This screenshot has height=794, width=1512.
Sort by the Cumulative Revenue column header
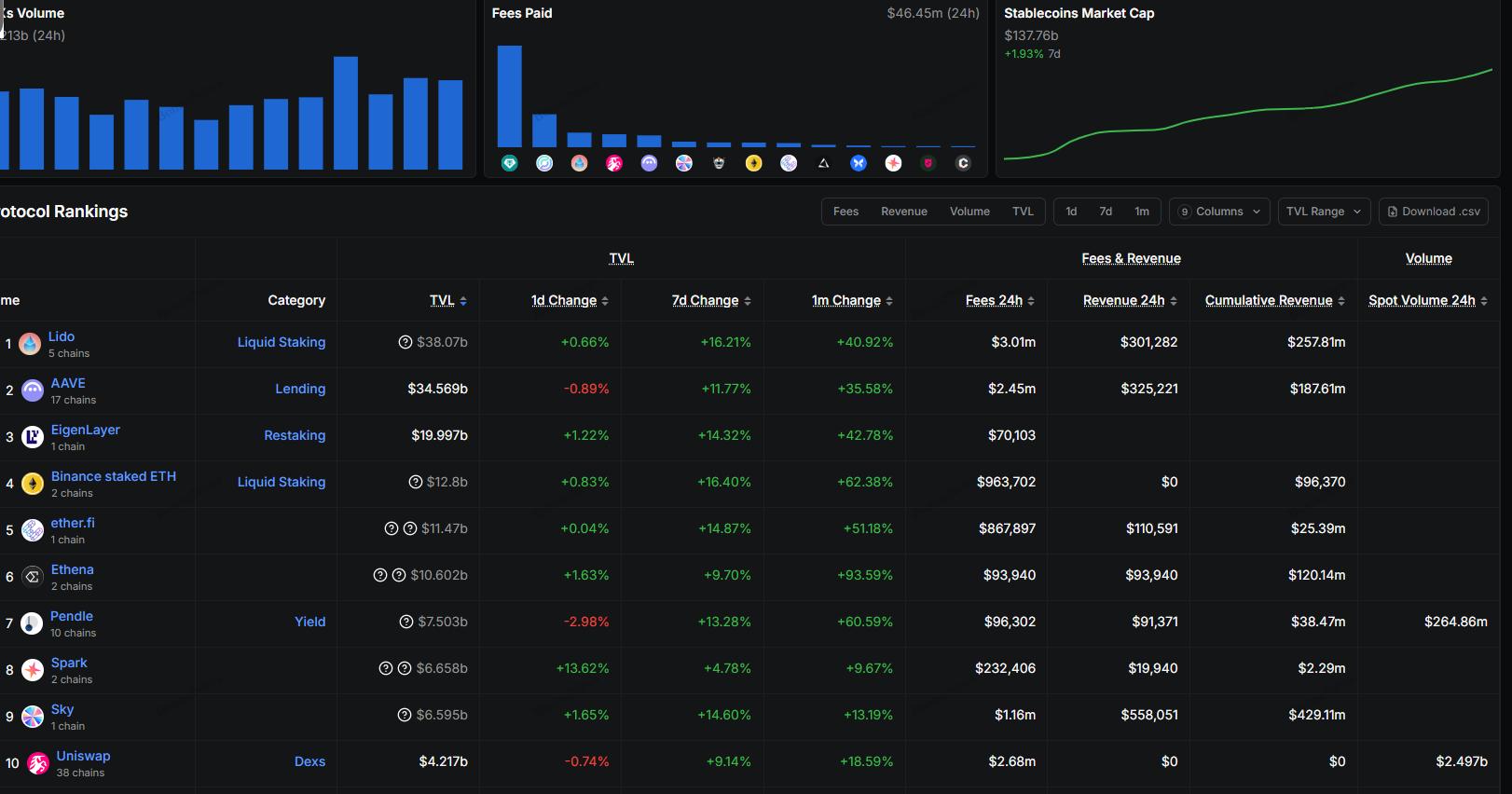coord(1275,300)
